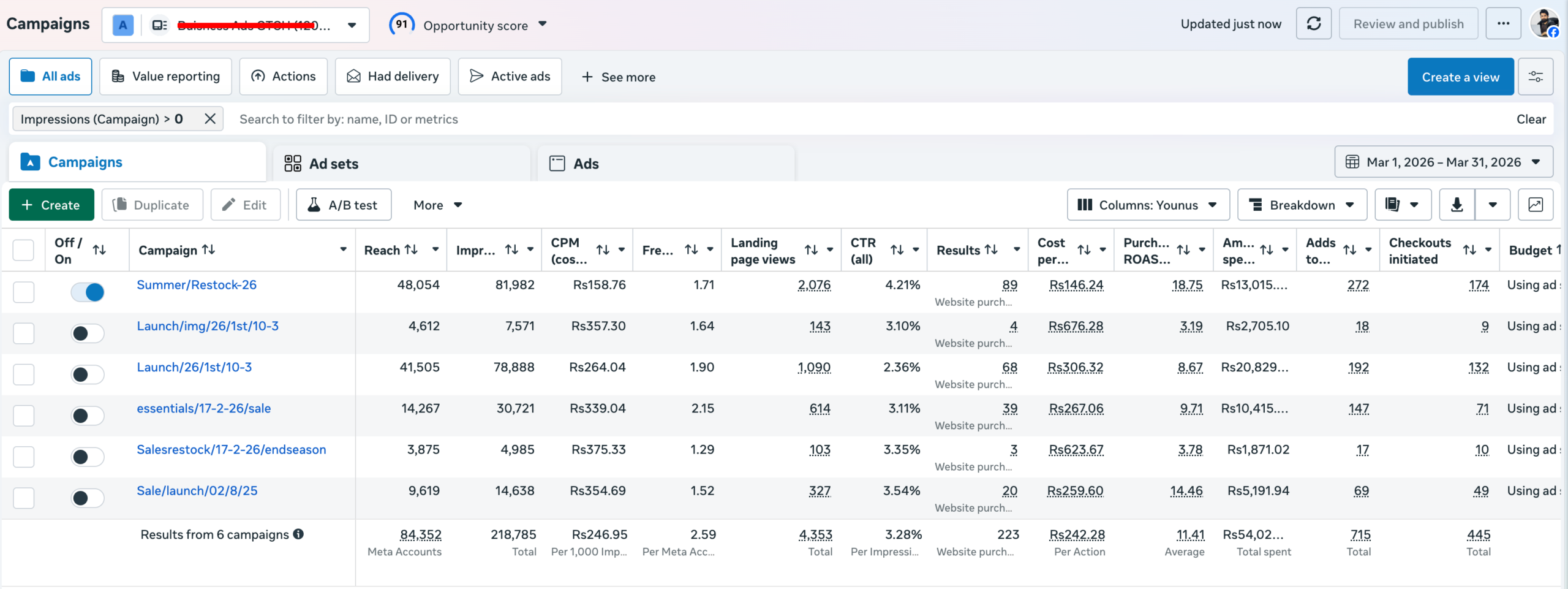The height and width of the screenshot is (589, 1568).
Task: Open the three-dots more options menu
Action: pos(1503,24)
